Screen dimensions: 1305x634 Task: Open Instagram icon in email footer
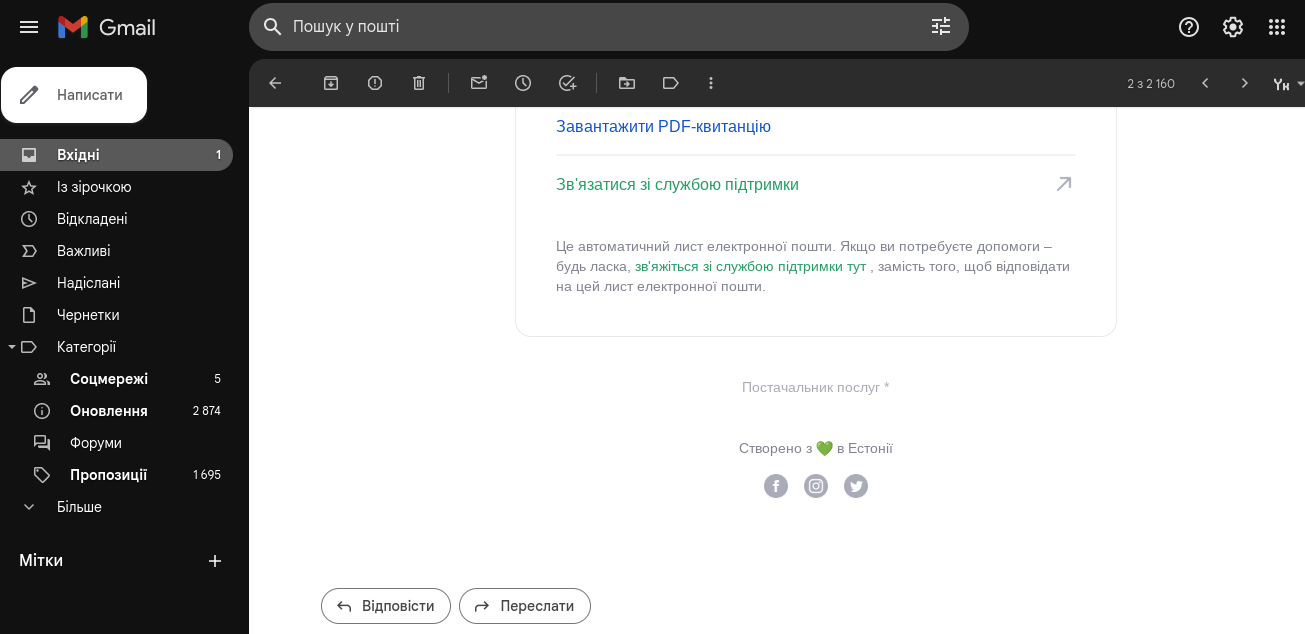(x=815, y=486)
